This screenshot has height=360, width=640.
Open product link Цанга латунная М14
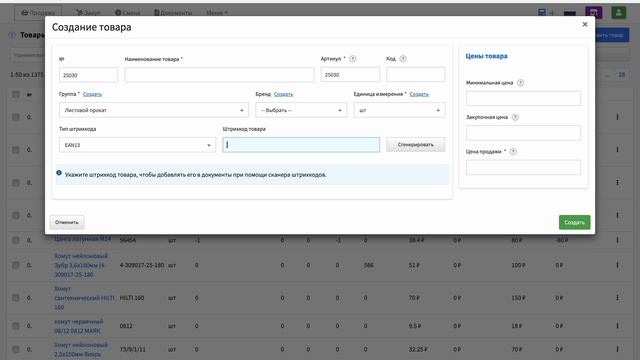(x=82, y=239)
